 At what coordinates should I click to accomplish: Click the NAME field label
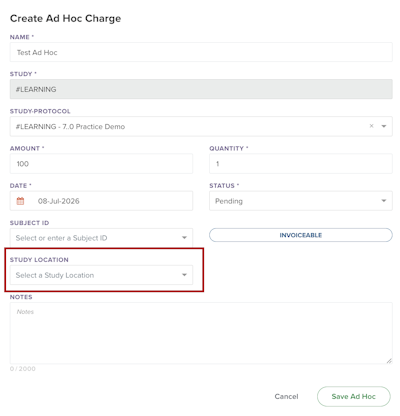[x=22, y=37]
